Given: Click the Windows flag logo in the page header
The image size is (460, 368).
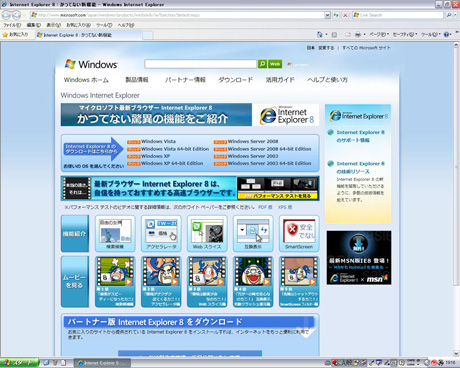Looking at the screenshot, I should tap(70, 64).
